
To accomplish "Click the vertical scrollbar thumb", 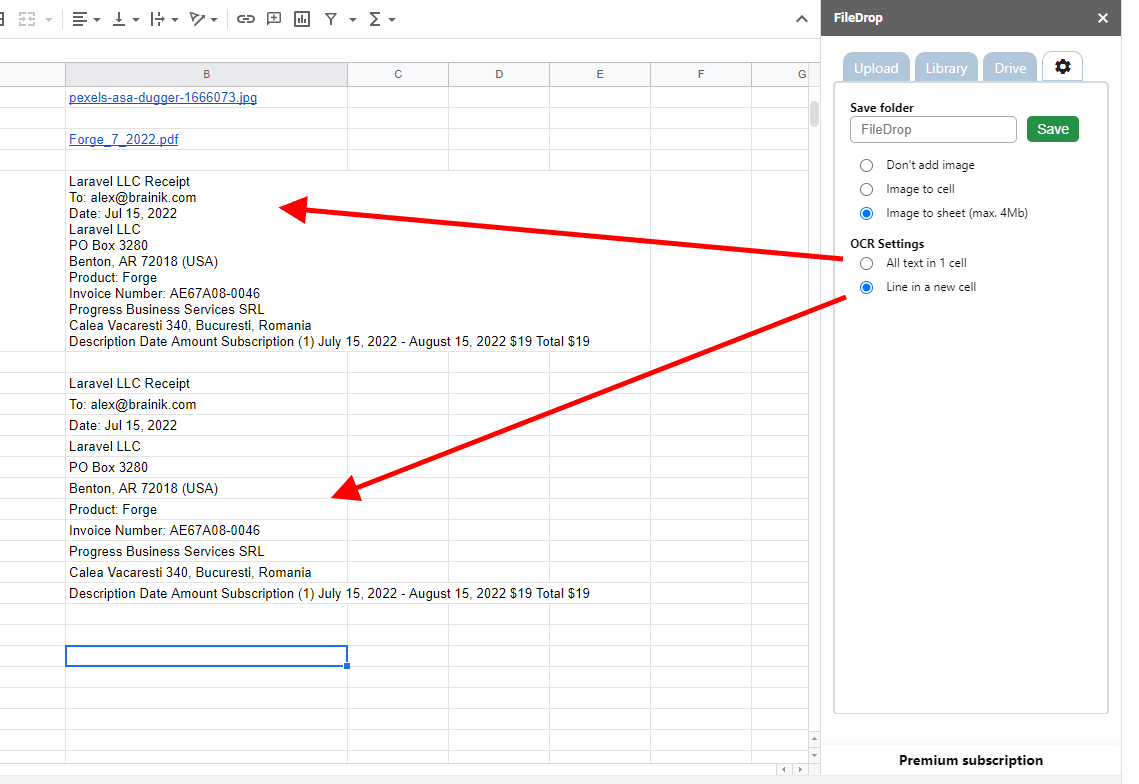I will pyautogui.click(x=814, y=114).
